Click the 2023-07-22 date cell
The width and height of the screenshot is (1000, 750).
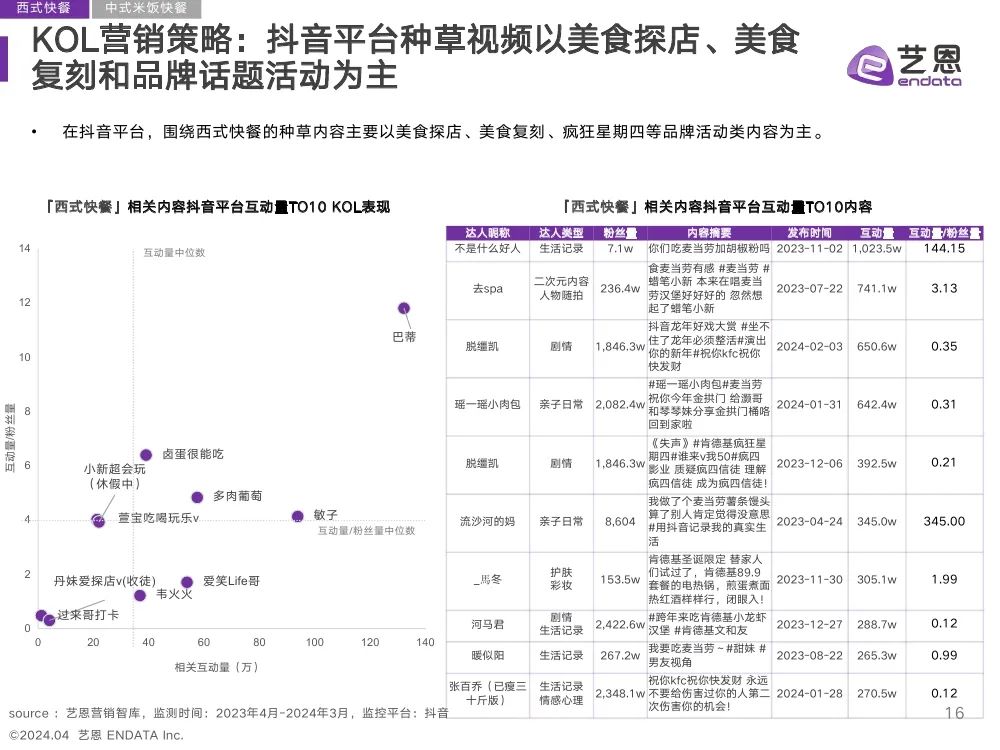(809, 289)
